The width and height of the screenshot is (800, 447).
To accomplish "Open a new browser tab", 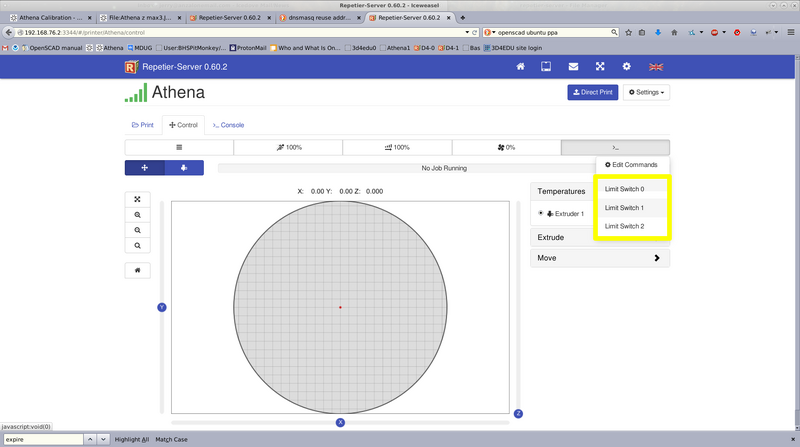I will [463, 18].
